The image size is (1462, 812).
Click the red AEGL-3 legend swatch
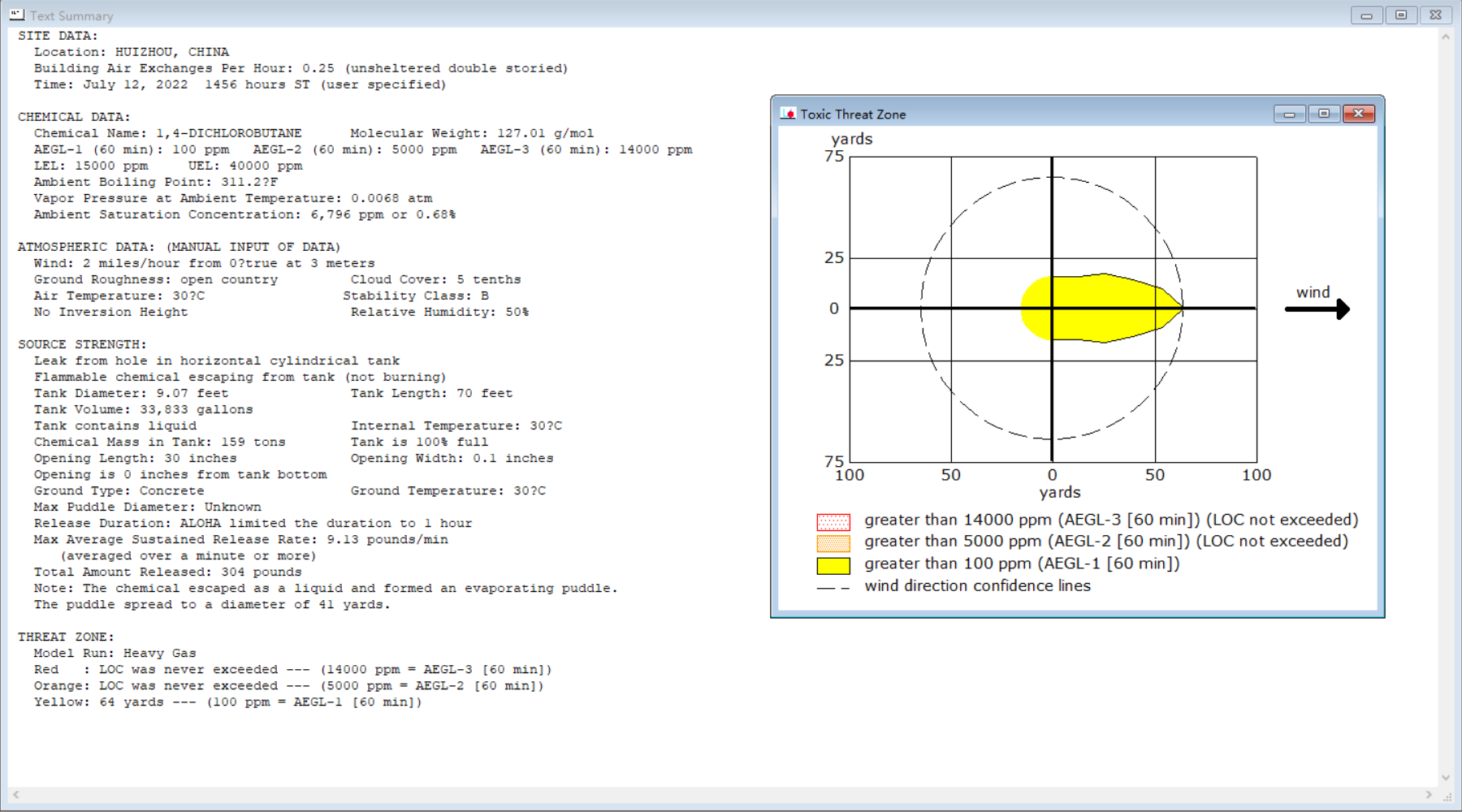pos(833,521)
